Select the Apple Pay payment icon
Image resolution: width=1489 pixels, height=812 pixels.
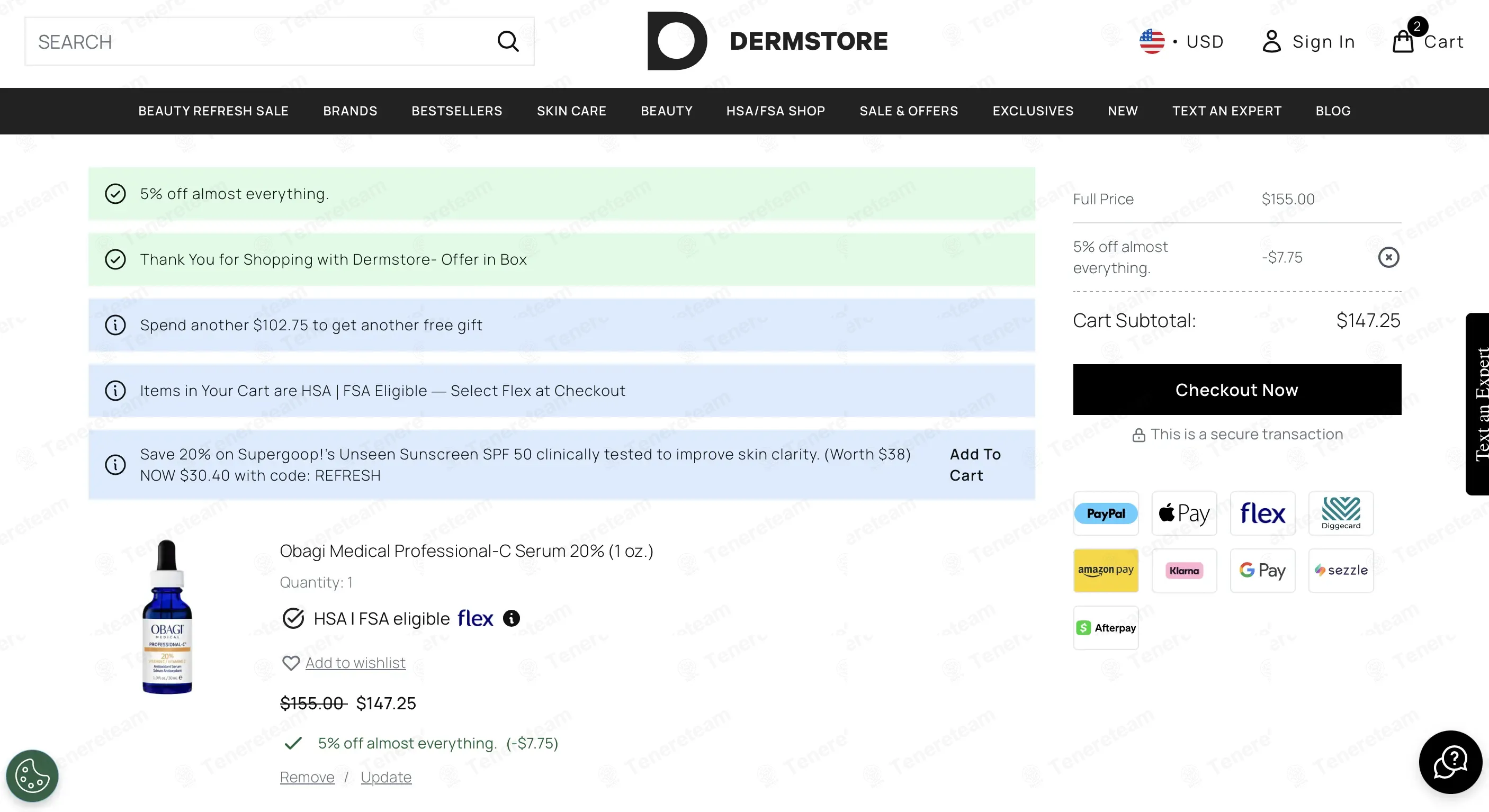1184,513
